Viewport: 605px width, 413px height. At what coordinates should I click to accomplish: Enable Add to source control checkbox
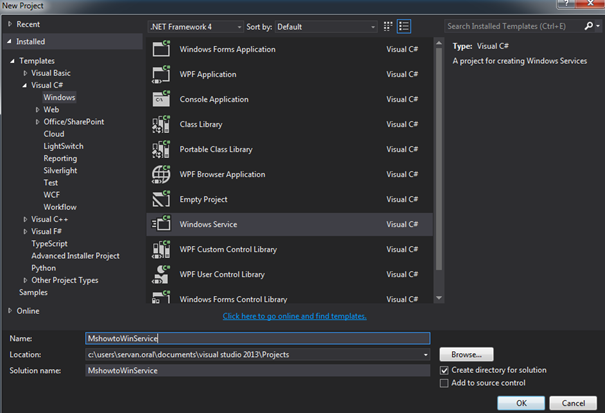pos(444,383)
